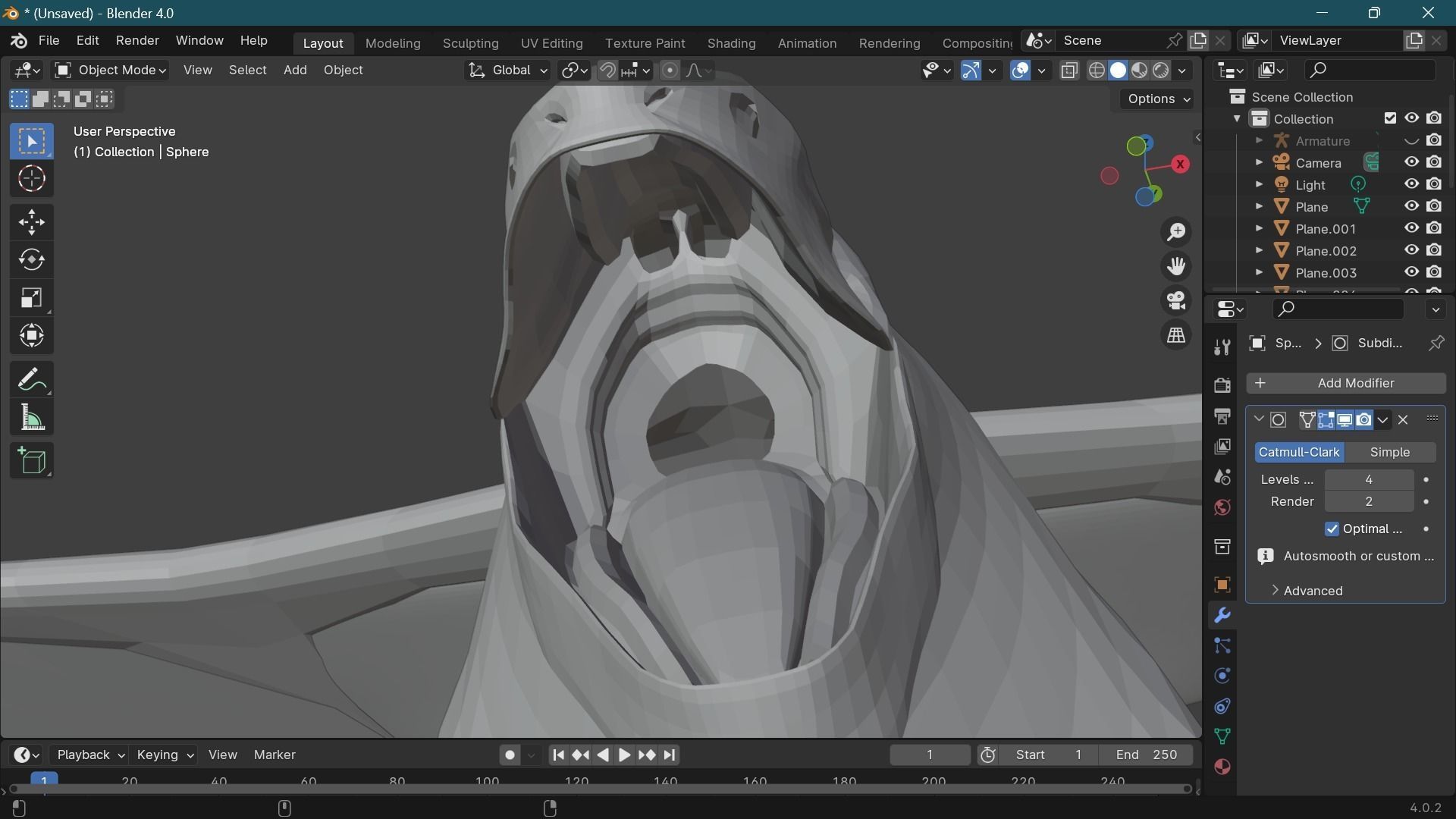Image resolution: width=1456 pixels, height=819 pixels.
Task: Click the Add Modifier button
Action: 1345,383
